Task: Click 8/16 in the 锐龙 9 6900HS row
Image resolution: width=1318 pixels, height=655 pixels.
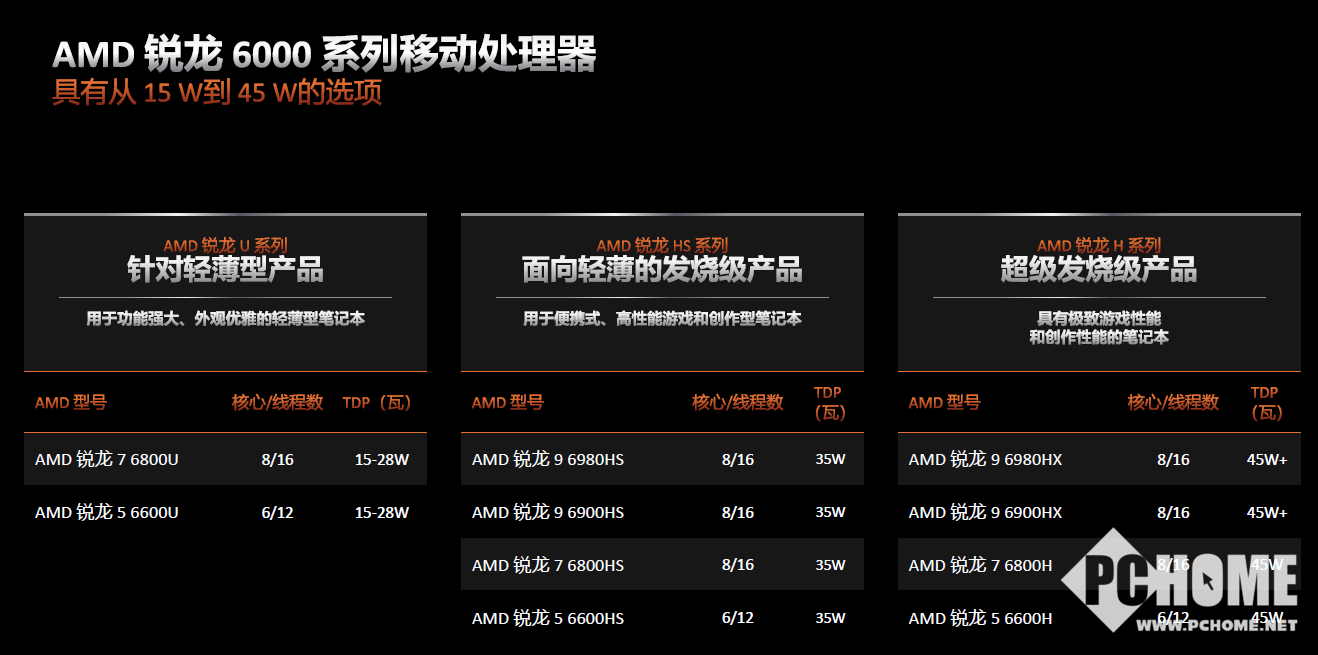Action: click(738, 513)
